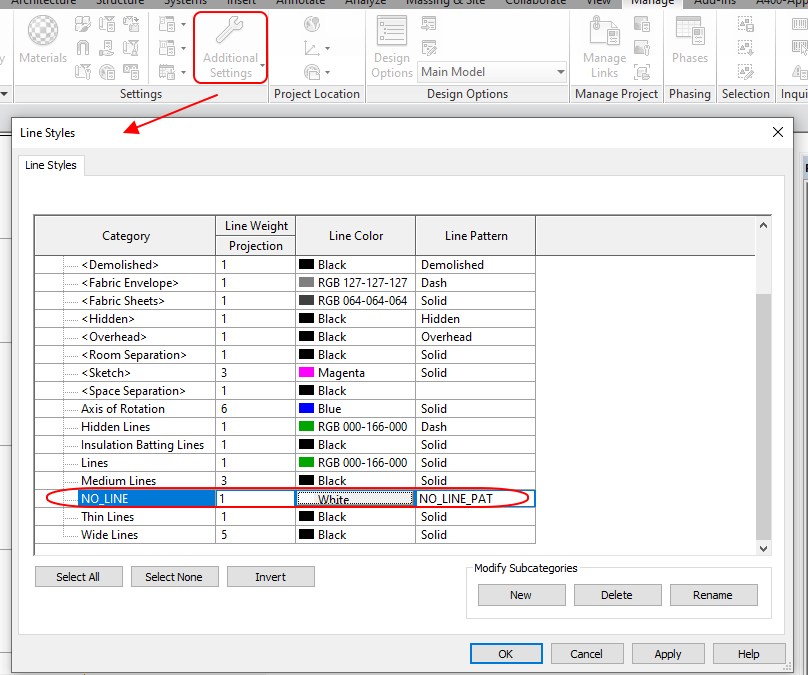Screen dimensions: 808x675
Task: Click the Location globe icon
Action: pyautogui.click(x=312, y=24)
